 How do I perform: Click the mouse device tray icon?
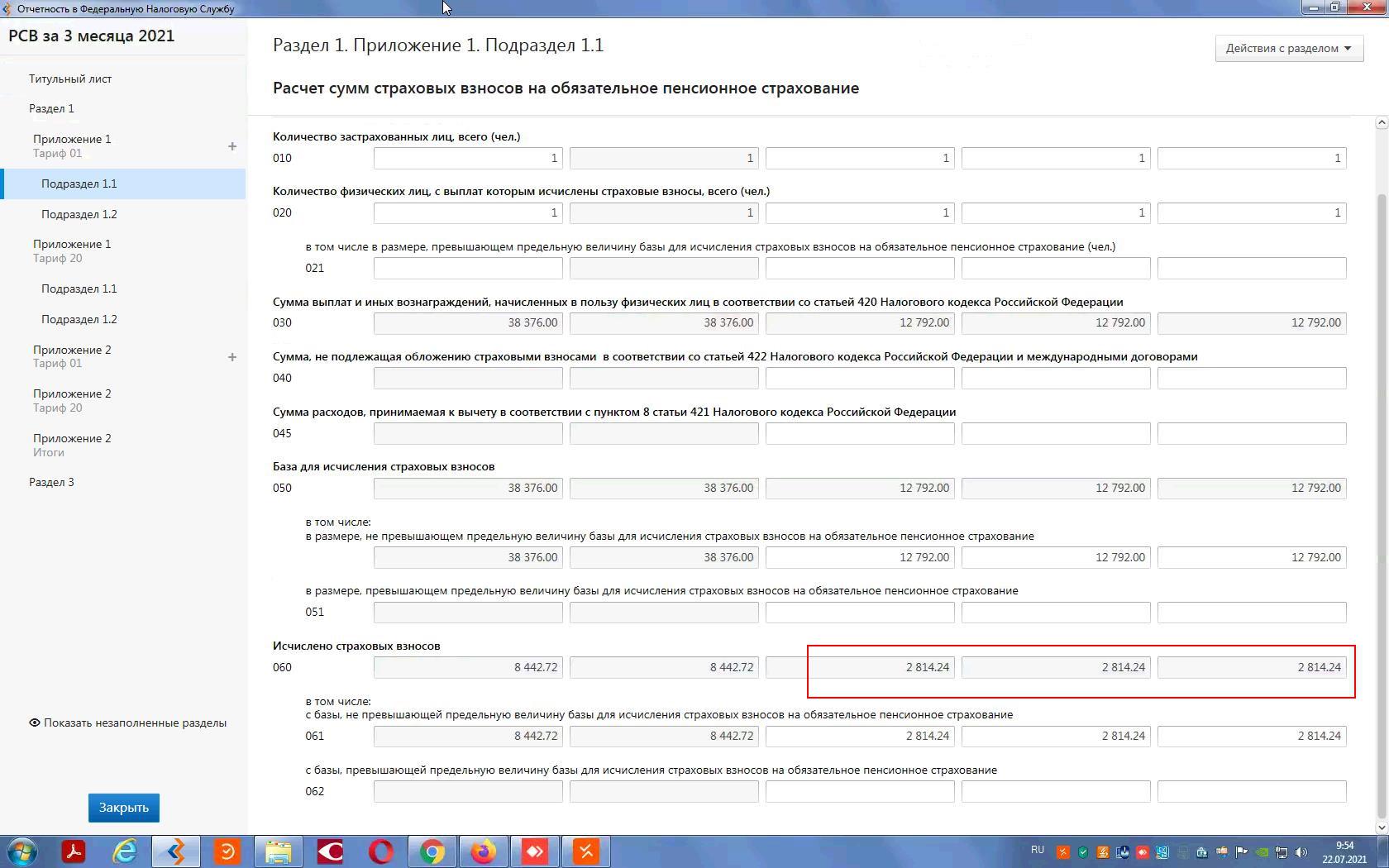pos(1123,852)
